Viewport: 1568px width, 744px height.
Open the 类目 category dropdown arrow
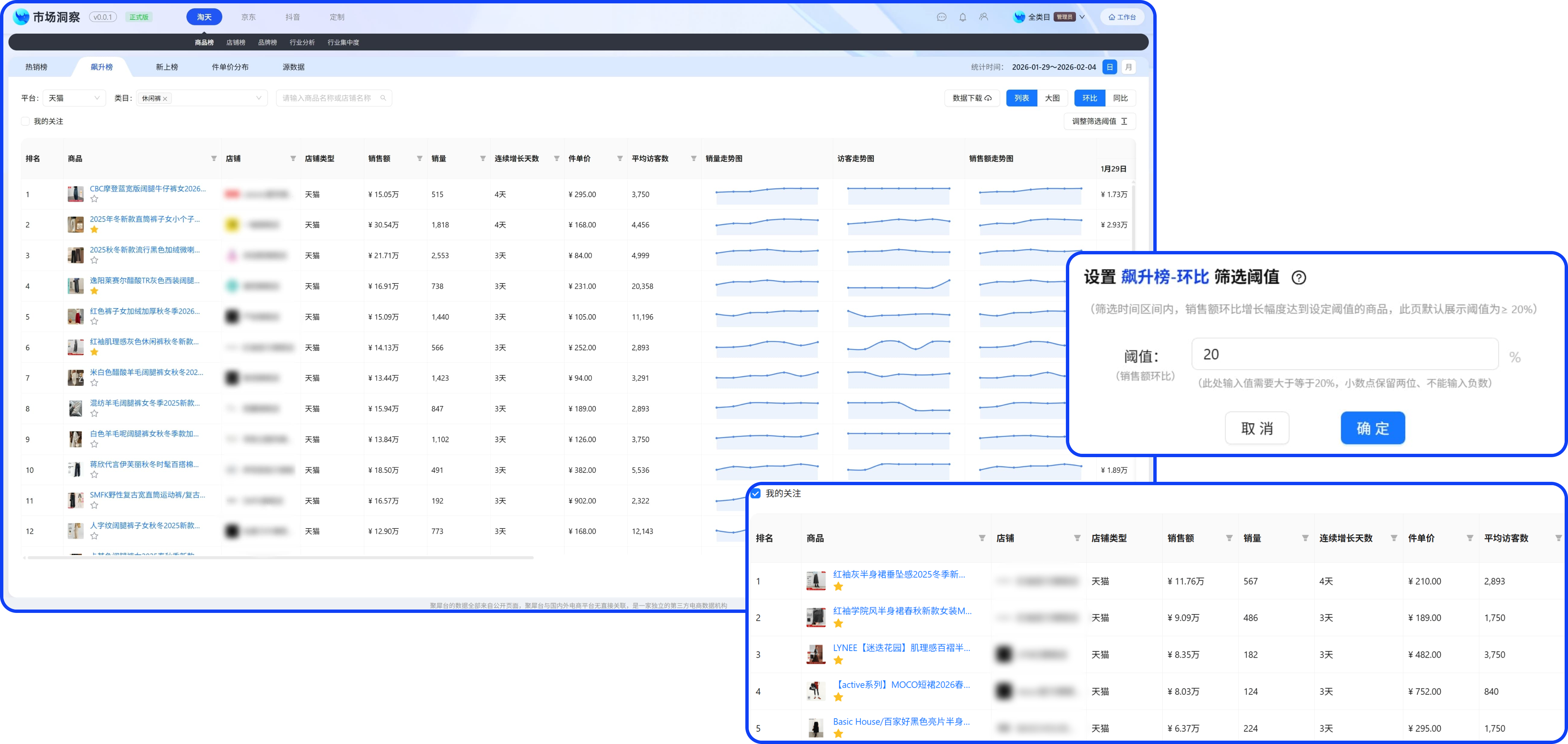point(259,98)
